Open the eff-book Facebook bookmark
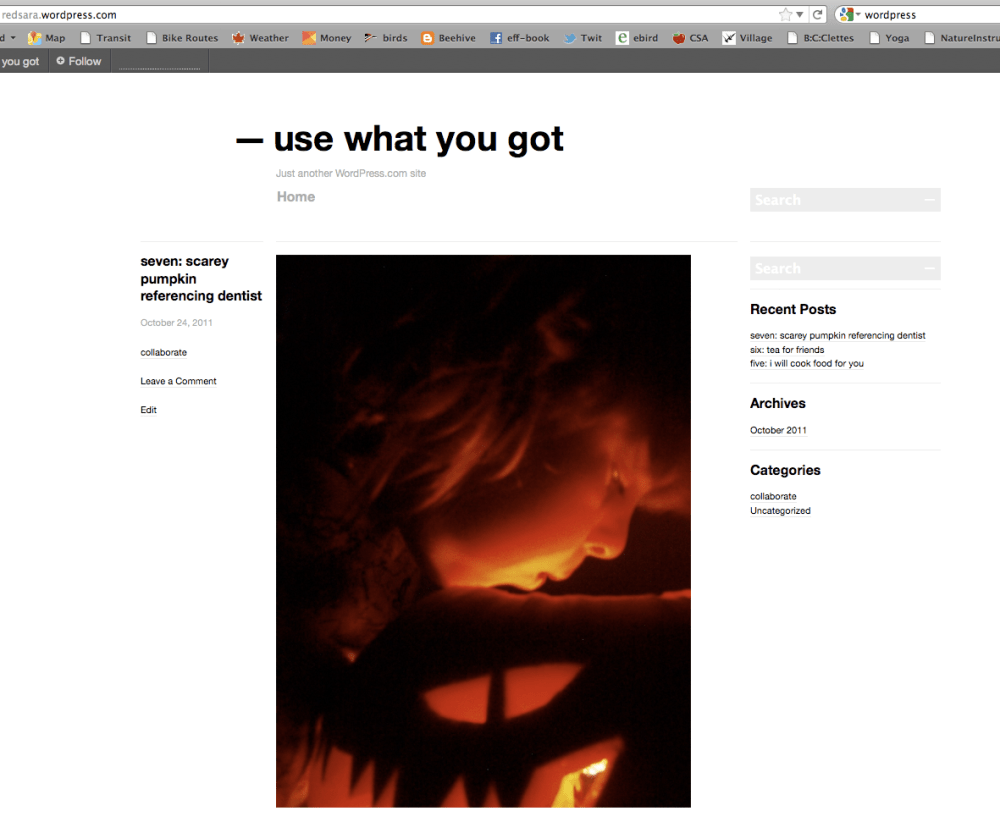This screenshot has height=822, width=1000. click(x=520, y=38)
